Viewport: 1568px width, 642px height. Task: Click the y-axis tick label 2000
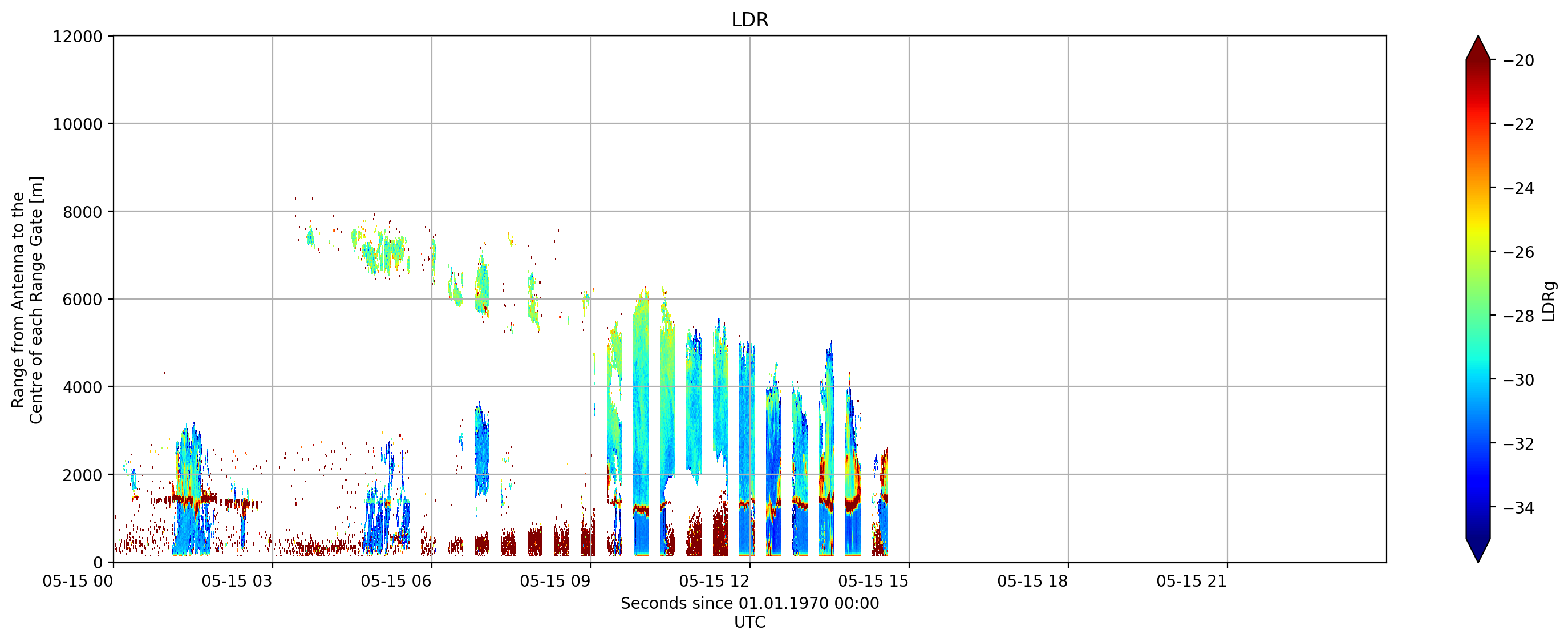(82, 475)
